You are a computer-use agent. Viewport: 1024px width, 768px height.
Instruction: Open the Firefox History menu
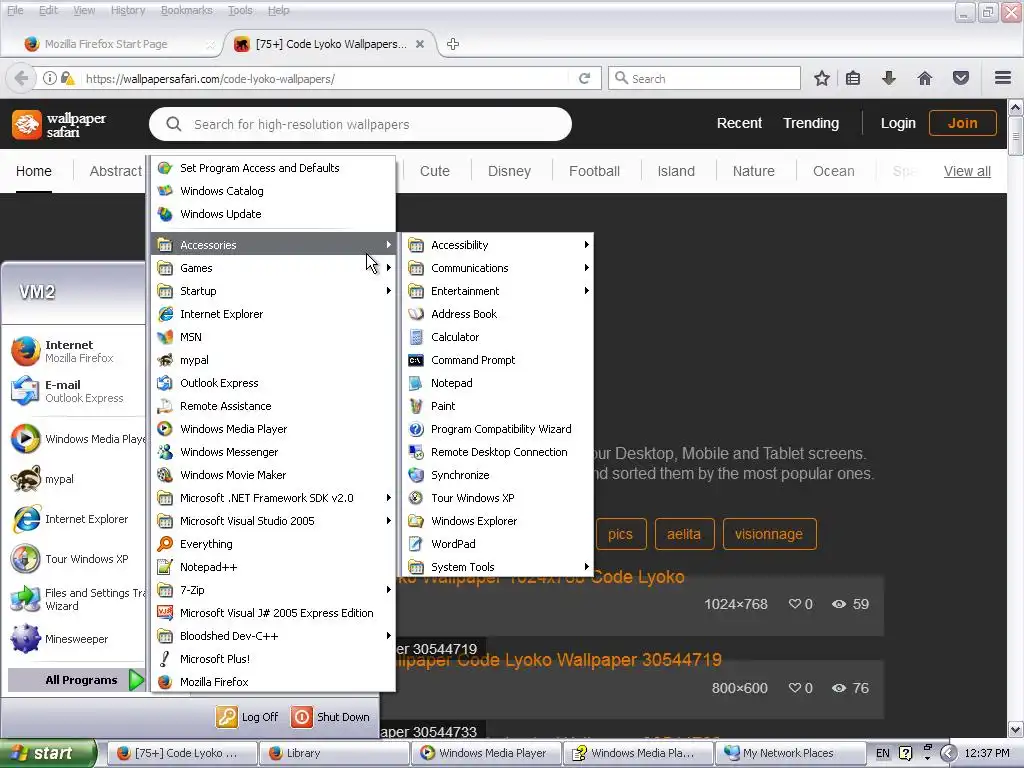(x=128, y=10)
